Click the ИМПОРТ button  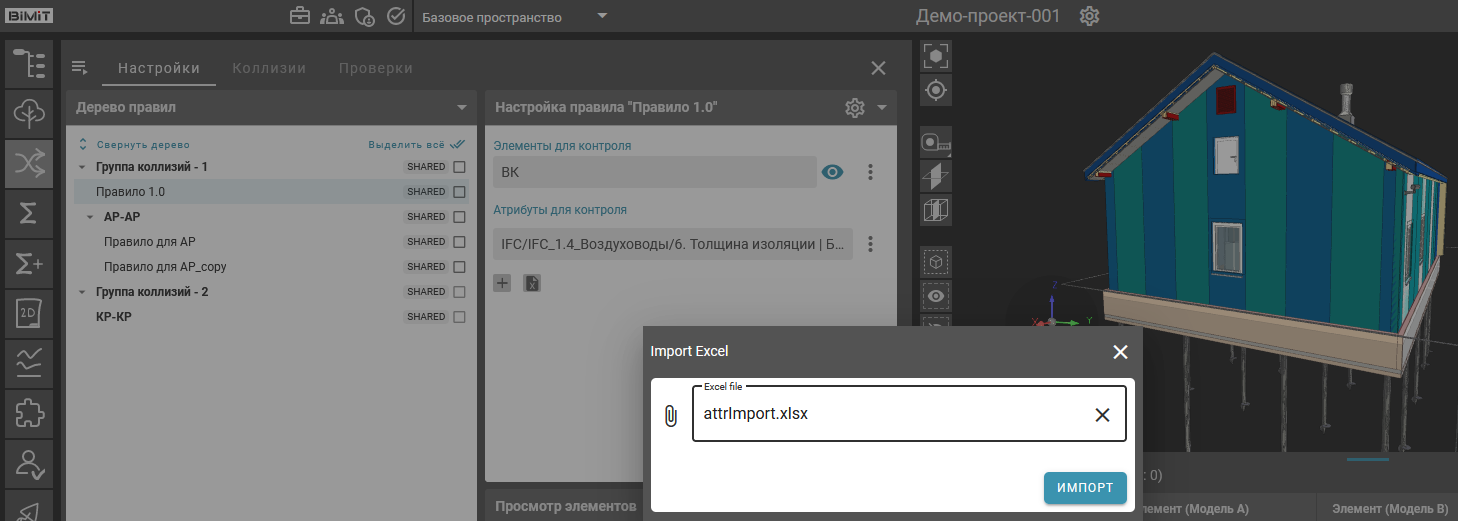point(1085,488)
